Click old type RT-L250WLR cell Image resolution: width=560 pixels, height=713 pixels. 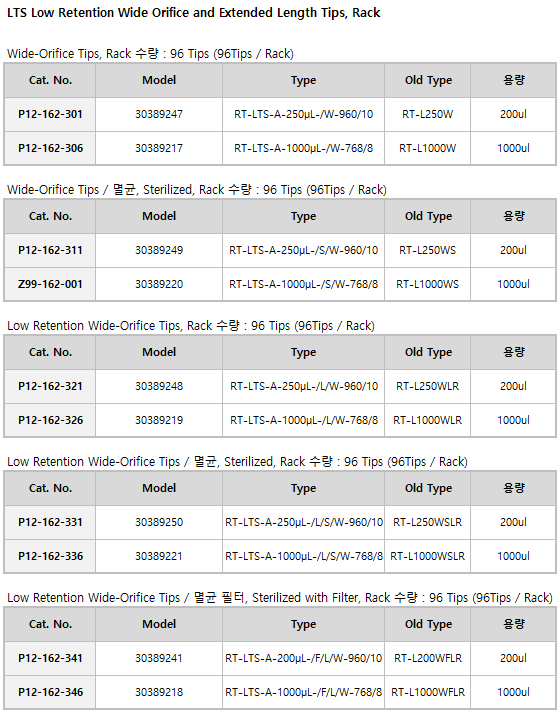click(x=428, y=387)
